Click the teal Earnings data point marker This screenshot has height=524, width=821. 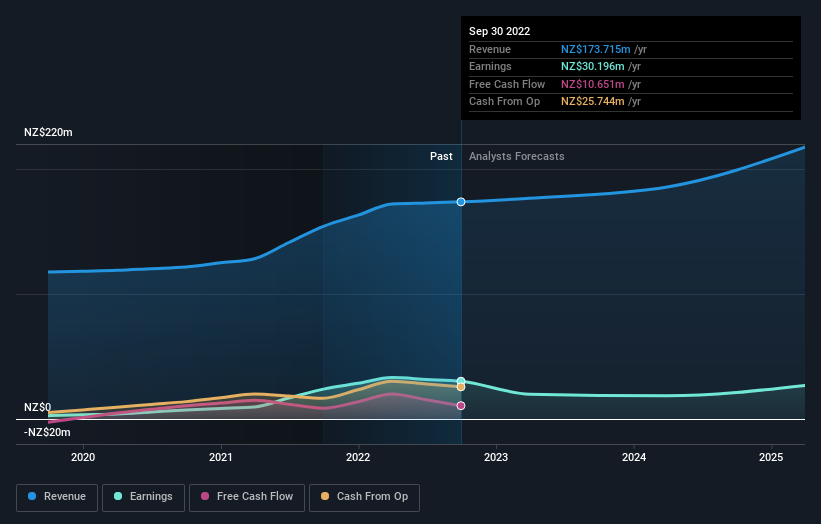pos(461,381)
